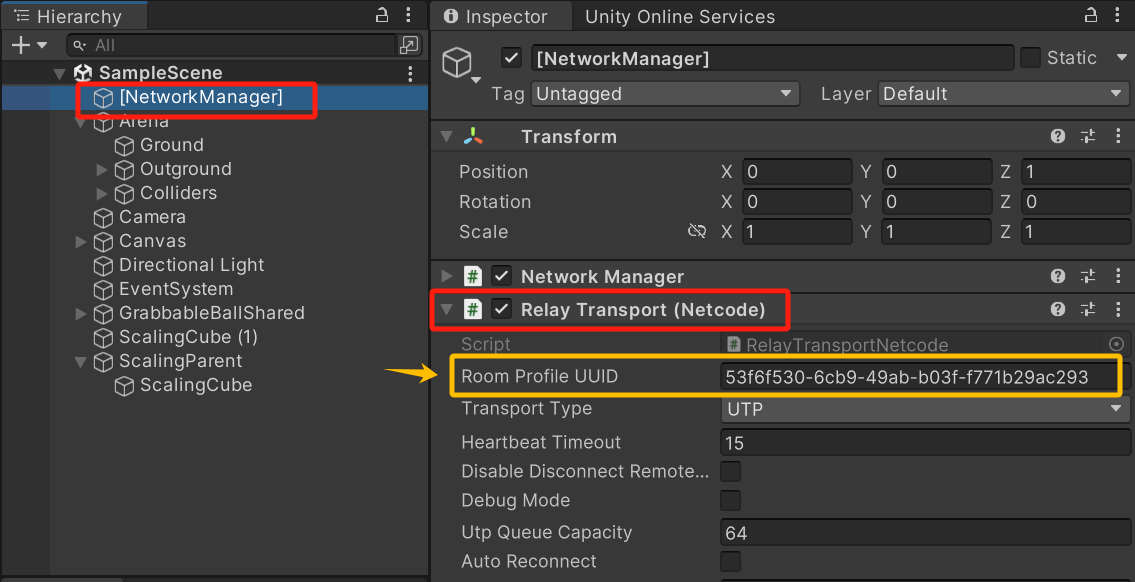Select the Inspector tab
Viewport: 1135px width, 582px height.
[498, 16]
